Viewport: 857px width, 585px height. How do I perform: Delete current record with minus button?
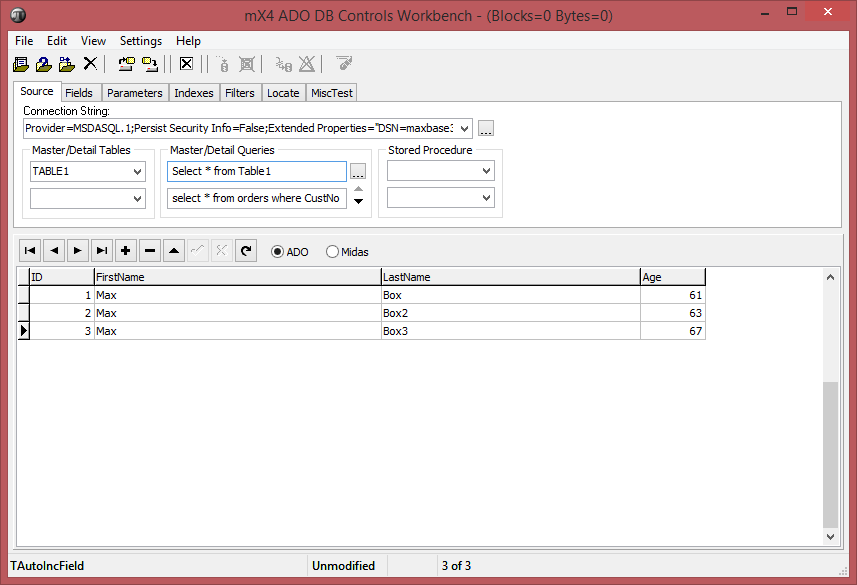coord(150,251)
